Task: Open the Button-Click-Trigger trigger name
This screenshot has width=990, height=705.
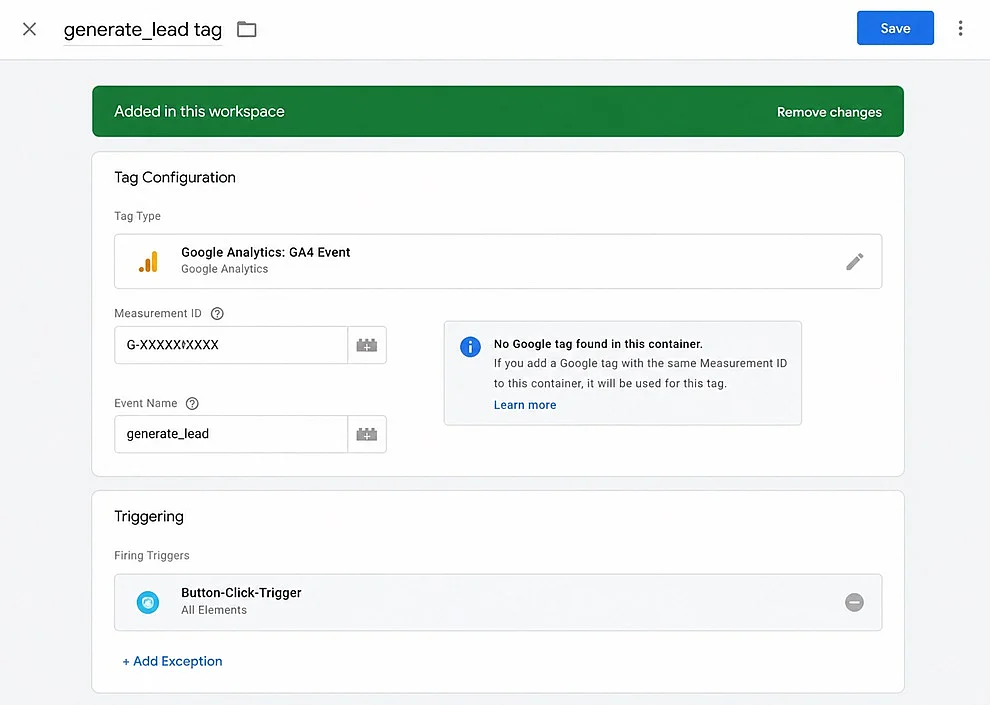Action: point(241,593)
